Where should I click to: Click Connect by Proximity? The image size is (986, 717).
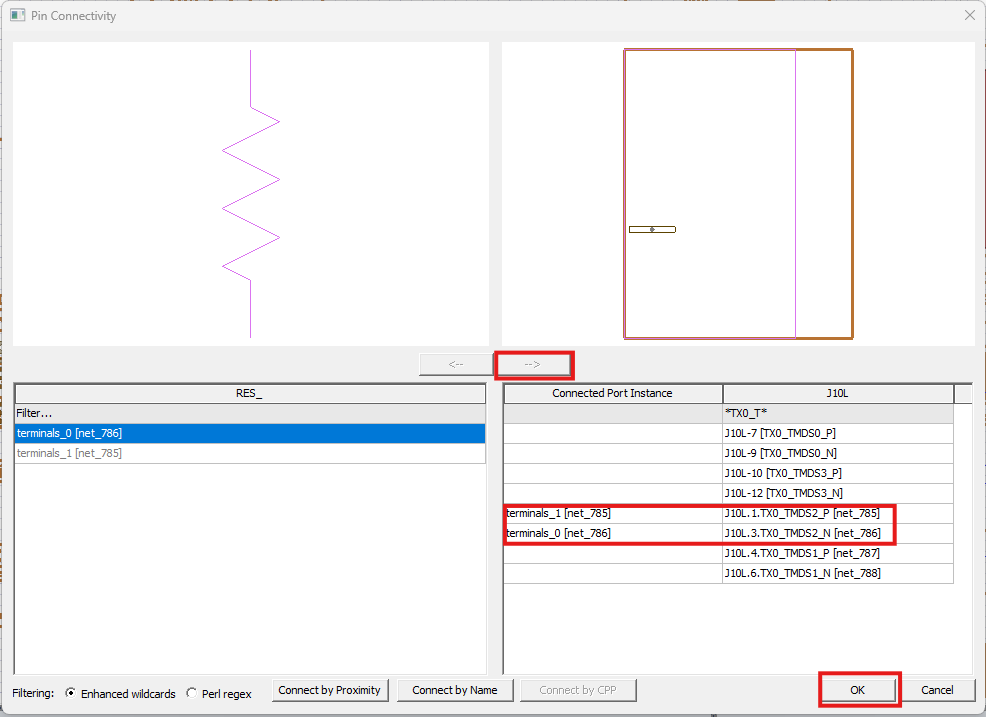330,690
